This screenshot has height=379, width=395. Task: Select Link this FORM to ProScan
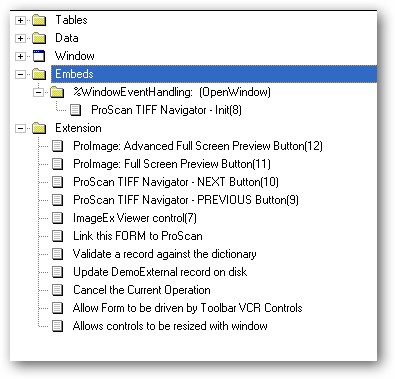point(138,236)
